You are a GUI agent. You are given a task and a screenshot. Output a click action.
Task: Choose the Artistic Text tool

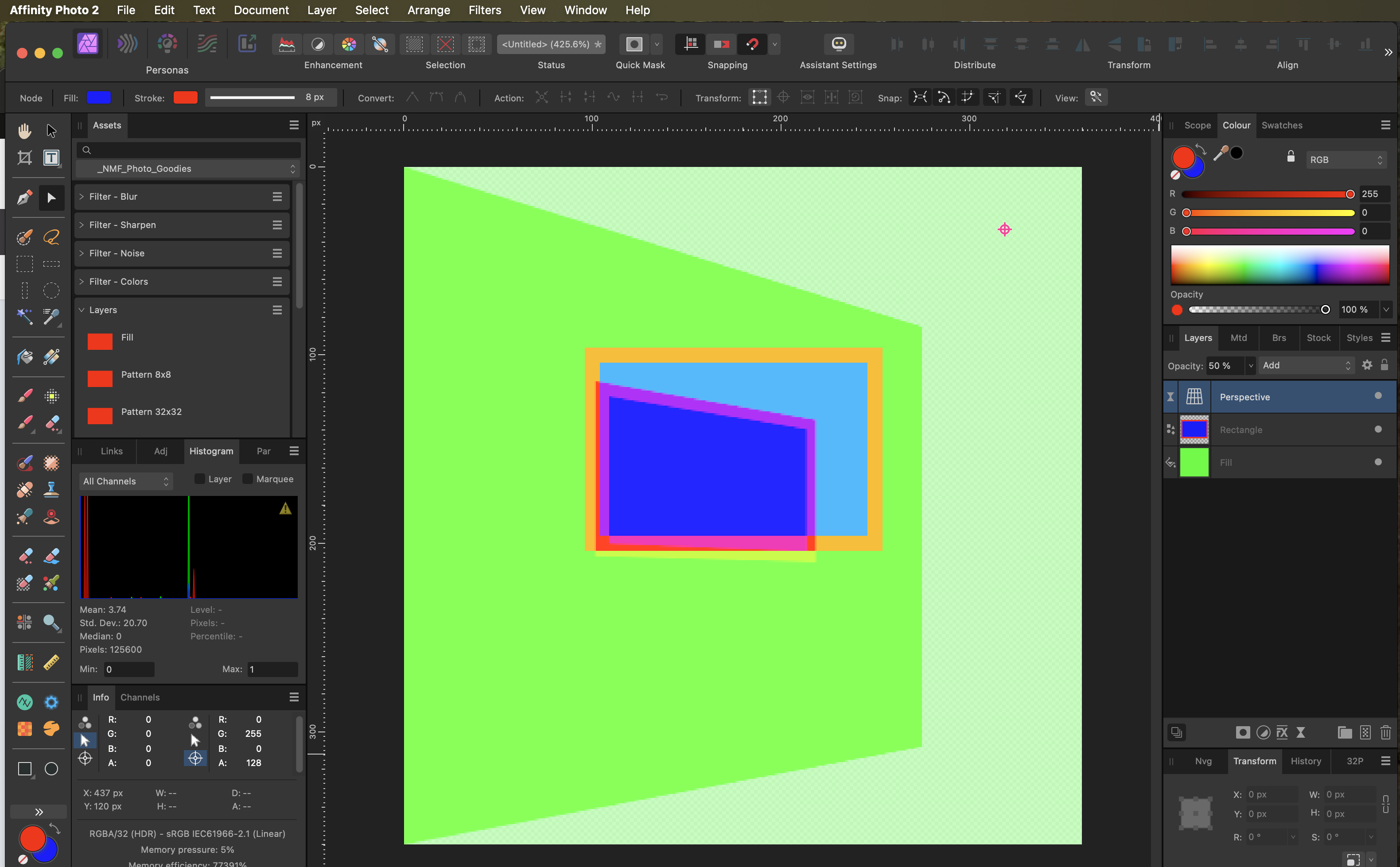coord(52,158)
